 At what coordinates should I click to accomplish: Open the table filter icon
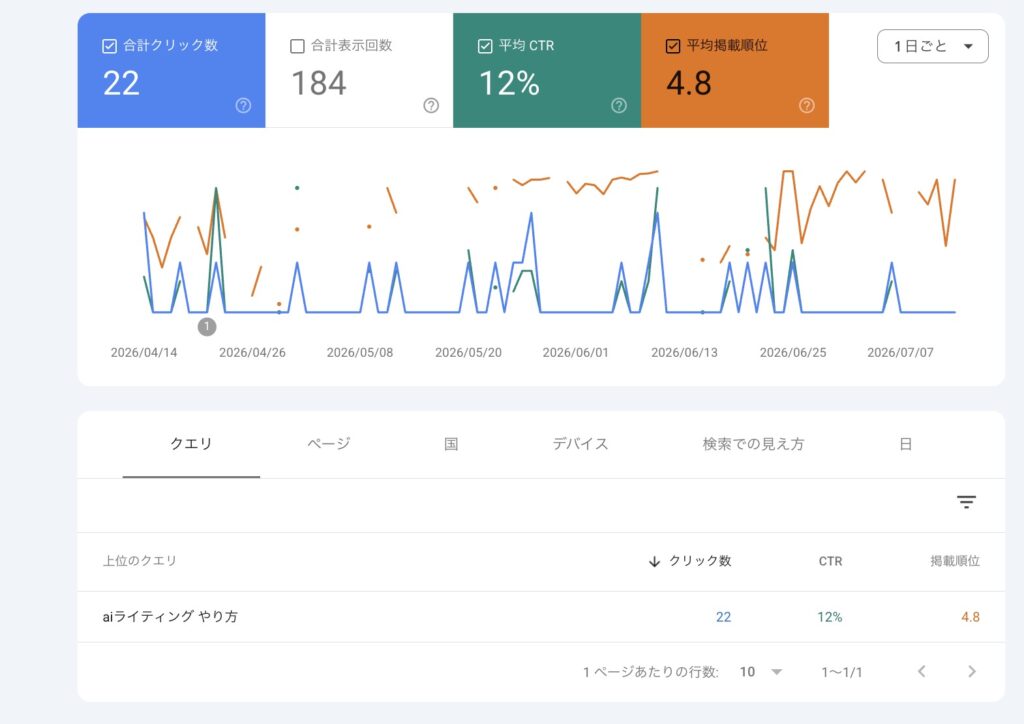pos(967,501)
